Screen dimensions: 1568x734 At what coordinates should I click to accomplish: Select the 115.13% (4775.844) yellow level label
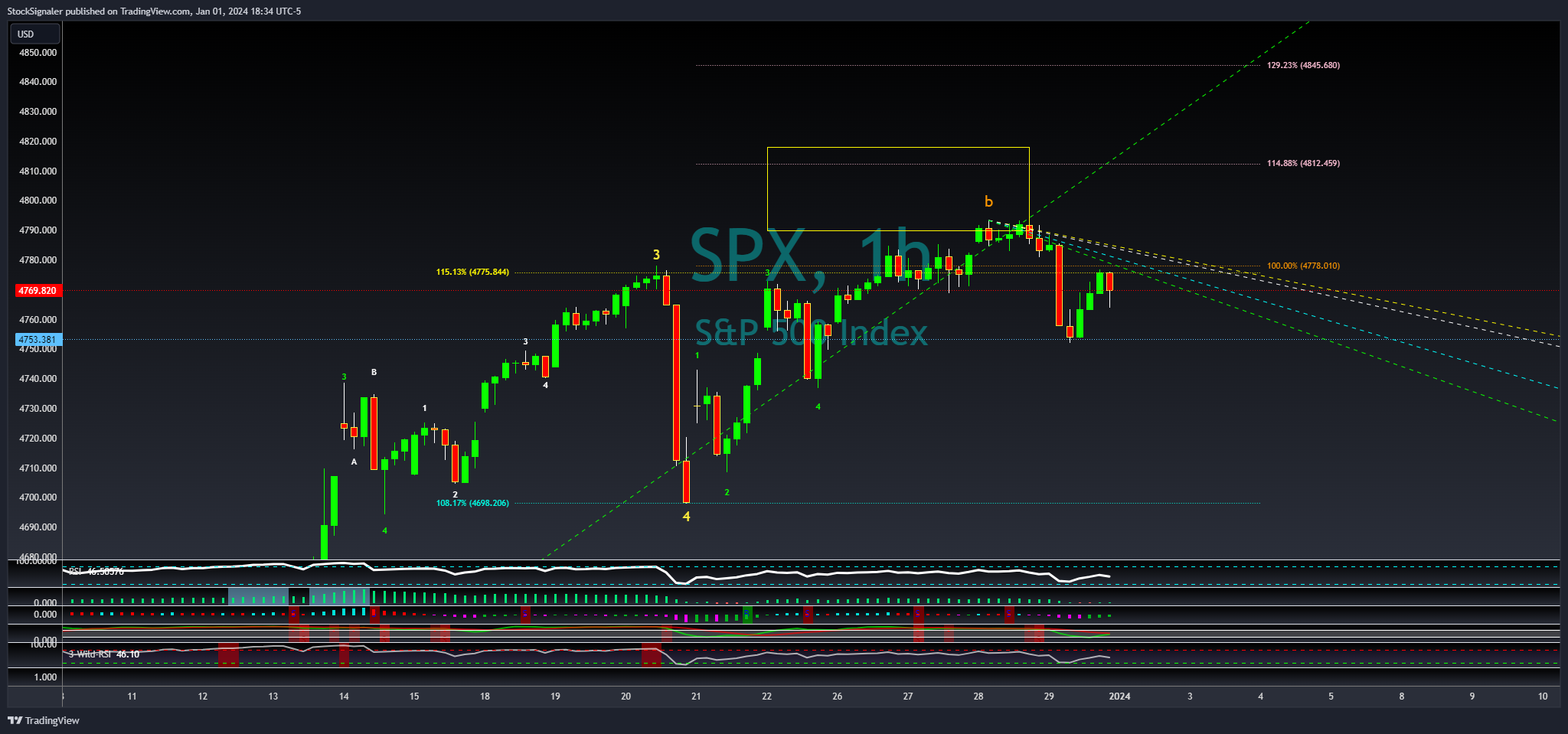pos(472,272)
